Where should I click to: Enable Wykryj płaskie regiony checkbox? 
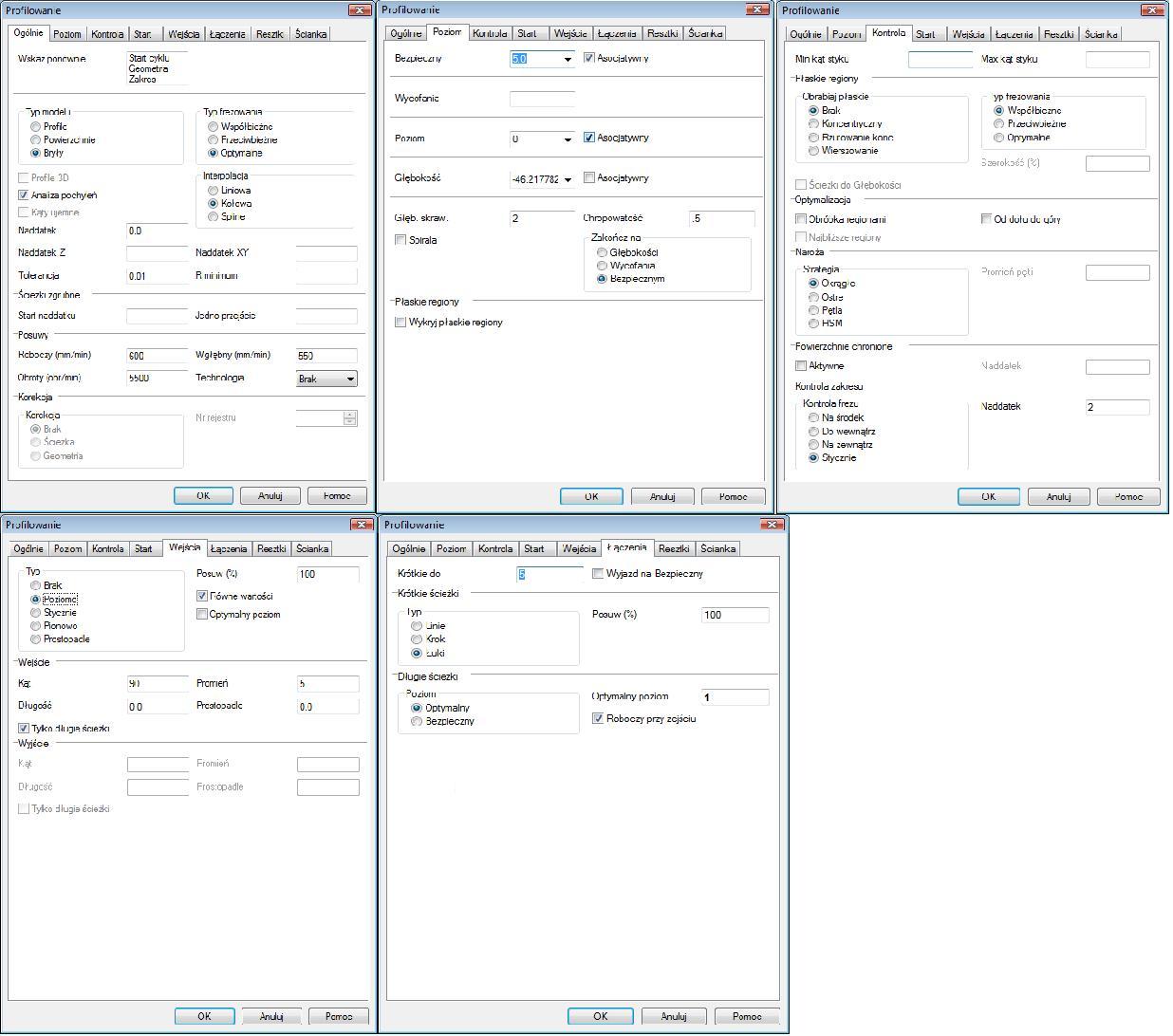400,323
